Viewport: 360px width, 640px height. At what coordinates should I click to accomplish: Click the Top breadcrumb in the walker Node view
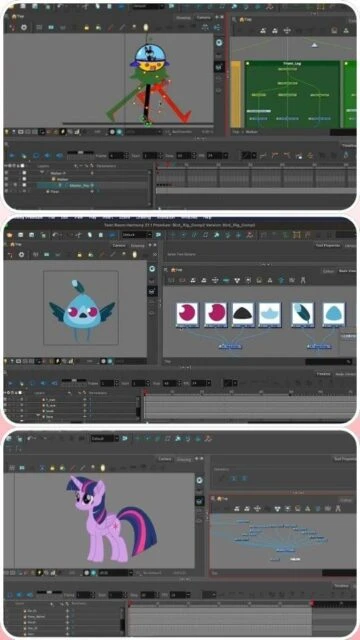(245, 19)
